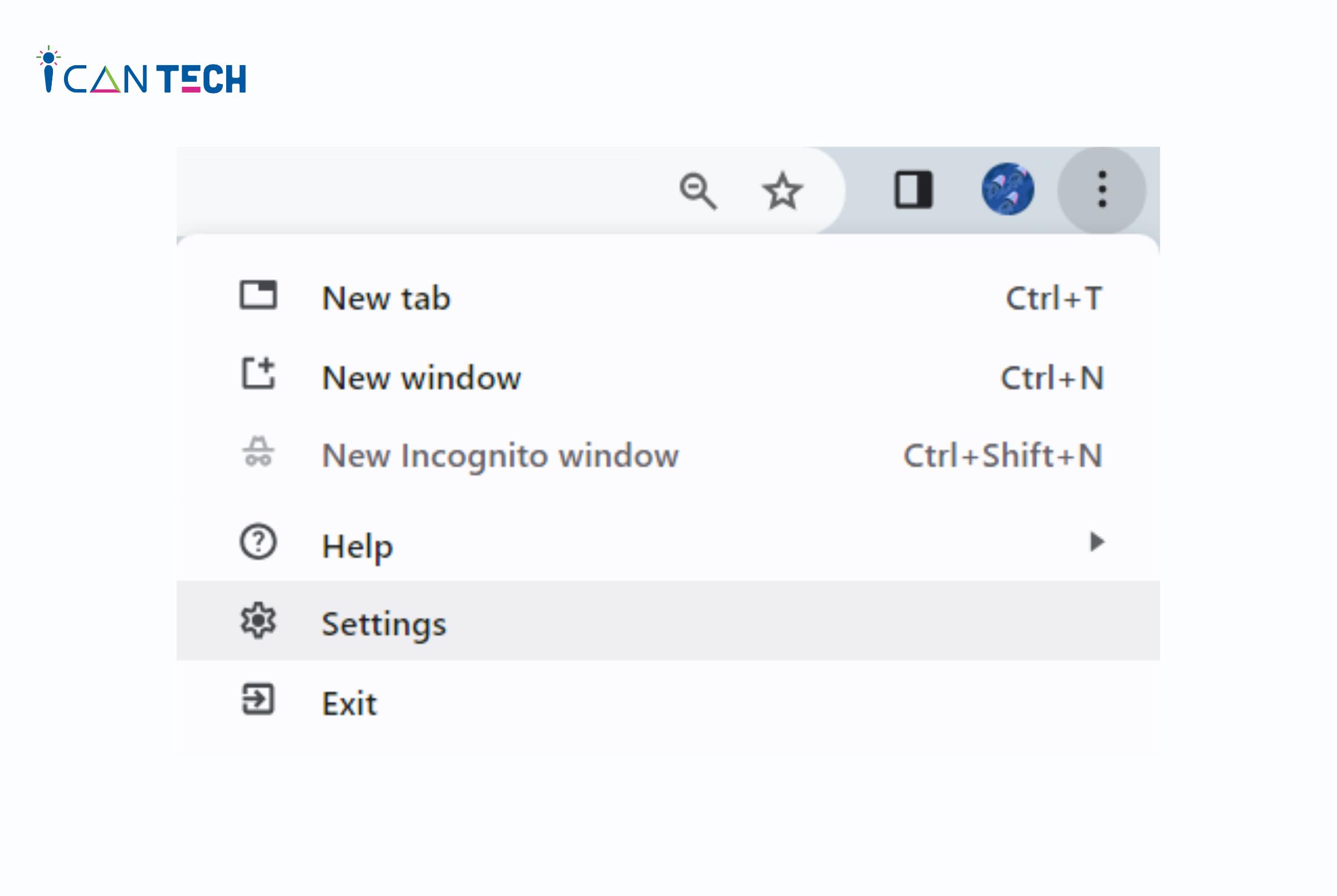Select New tab menu entry
The height and width of the screenshot is (896, 1337).
[667, 298]
